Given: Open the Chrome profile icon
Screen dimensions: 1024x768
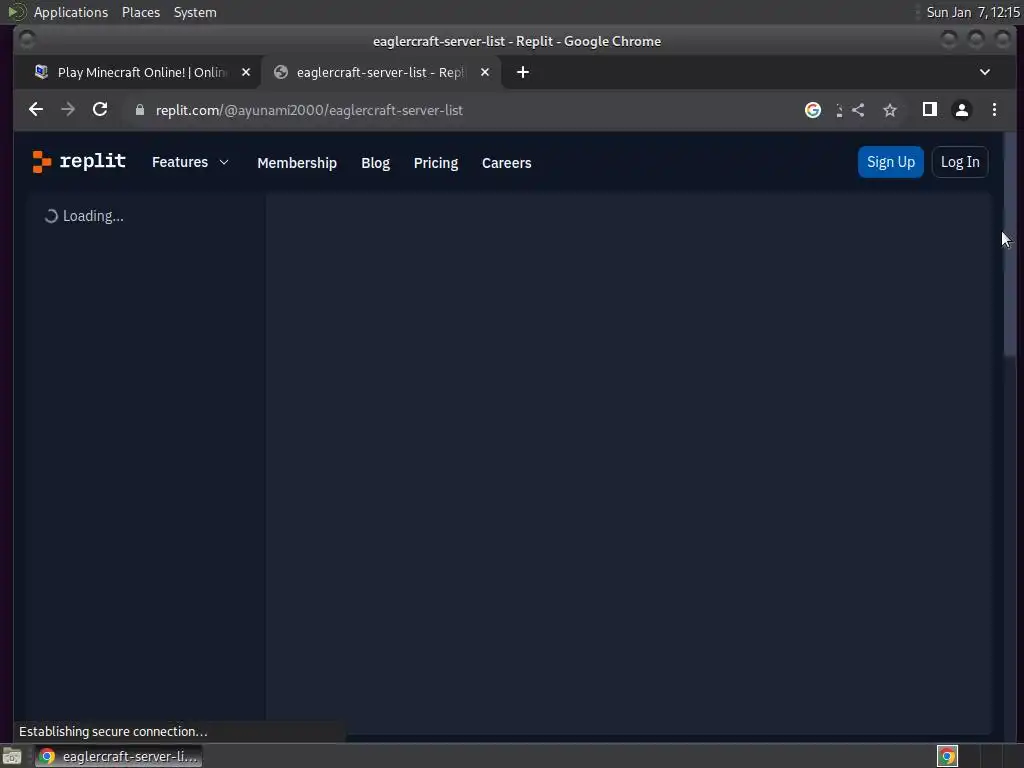Looking at the screenshot, I should 961,110.
